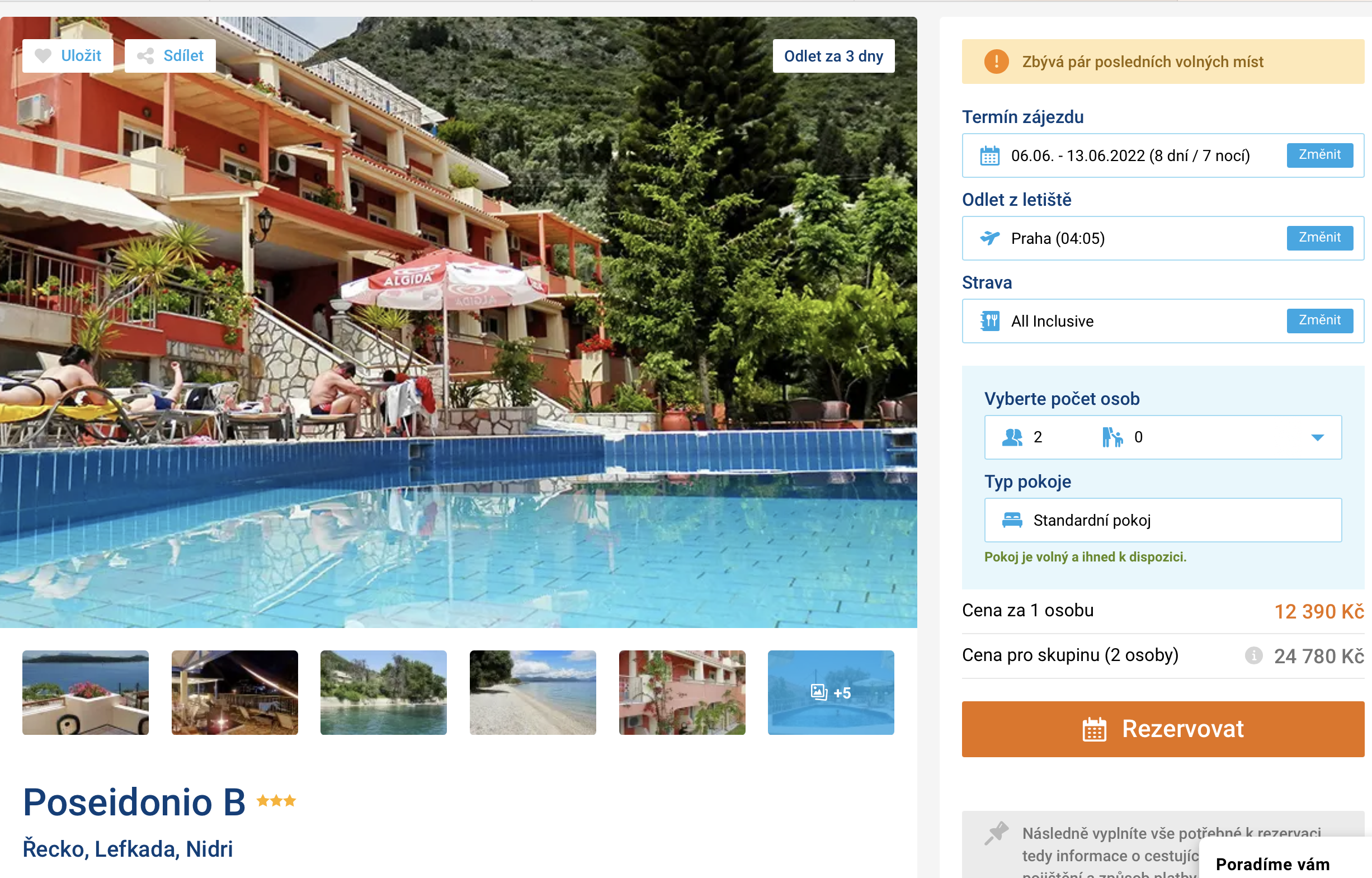Click the heart icon on Uložit
The height and width of the screenshot is (878, 1372).
tap(43, 56)
